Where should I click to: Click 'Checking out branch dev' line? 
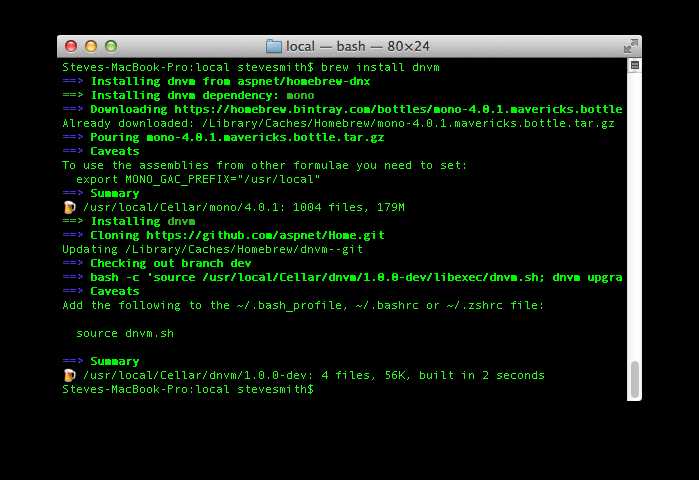point(157,263)
